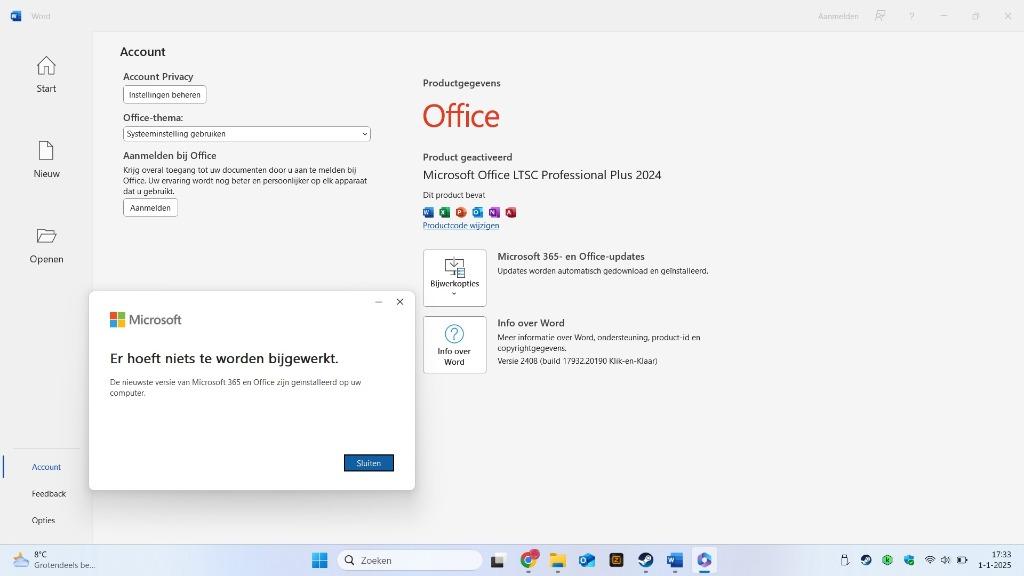The height and width of the screenshot is (576, 1024).
Task: Click the Word icon under Dit product bevat
Action: click(428, 212)
